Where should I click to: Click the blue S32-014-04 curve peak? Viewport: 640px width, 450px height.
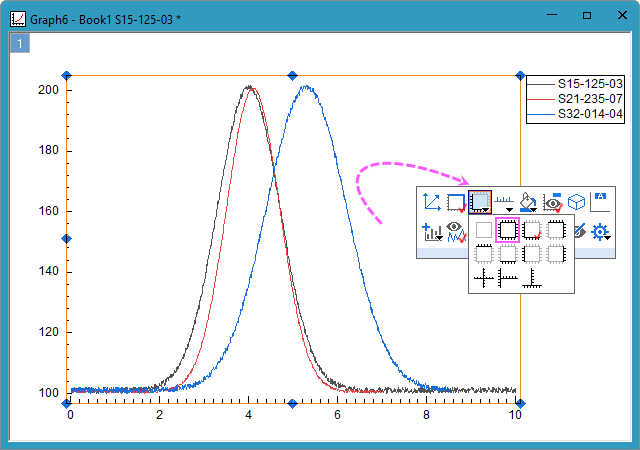point(306,87)
